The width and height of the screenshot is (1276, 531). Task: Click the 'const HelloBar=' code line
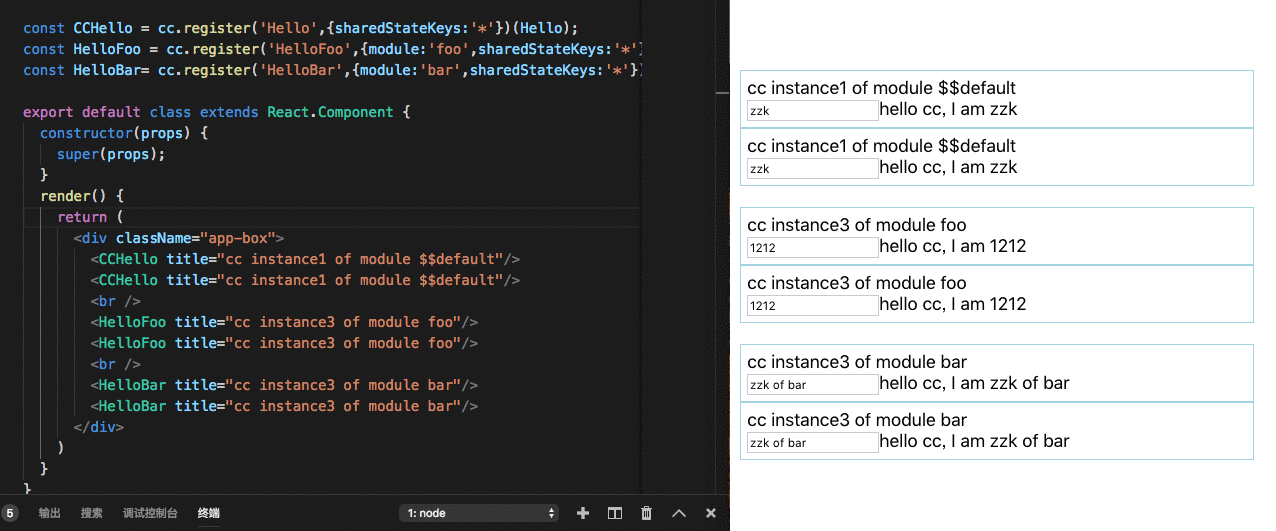coord(331,70)
